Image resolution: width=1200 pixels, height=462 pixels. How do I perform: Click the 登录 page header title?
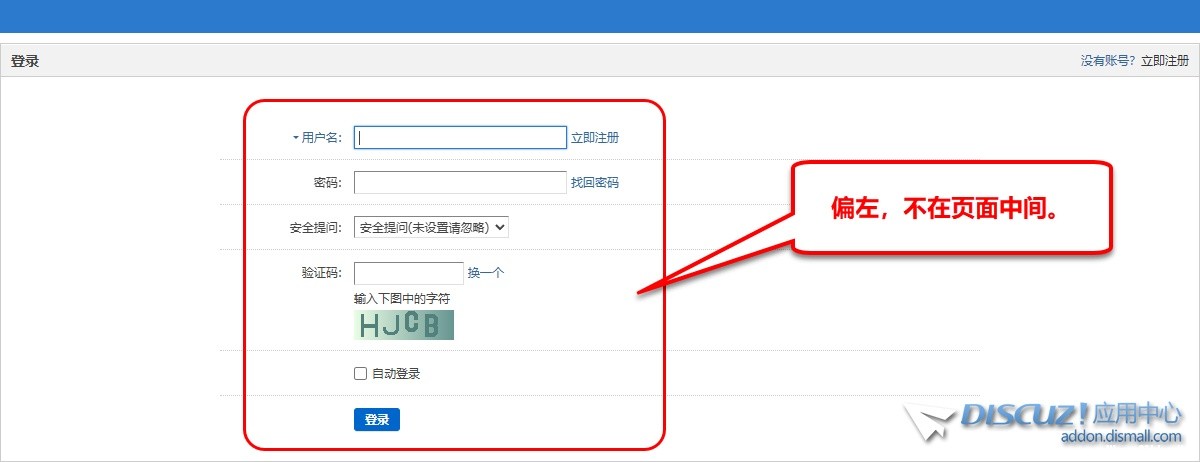pos(25,61)
